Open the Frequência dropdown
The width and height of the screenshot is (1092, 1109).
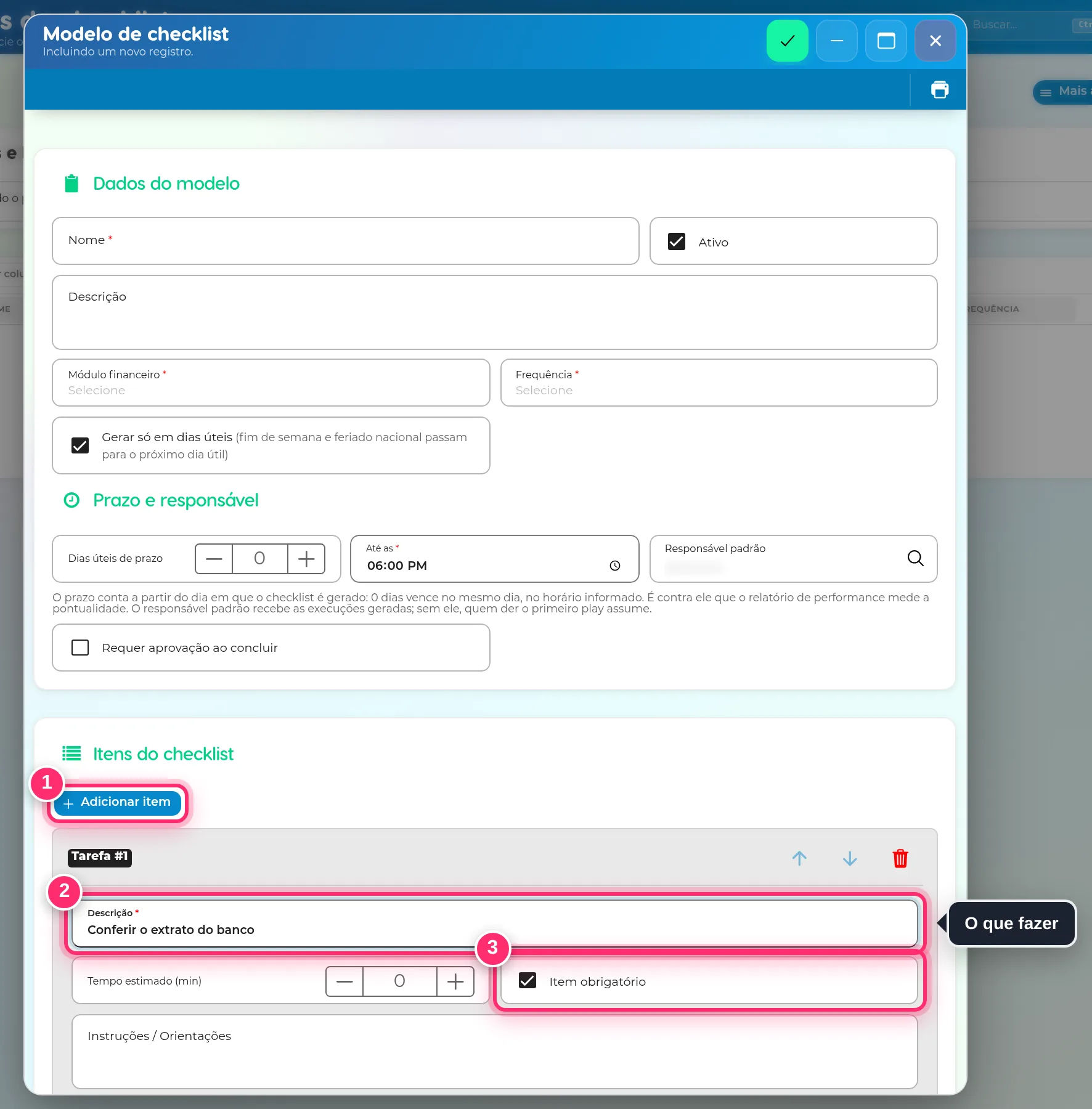pos(719,383)
